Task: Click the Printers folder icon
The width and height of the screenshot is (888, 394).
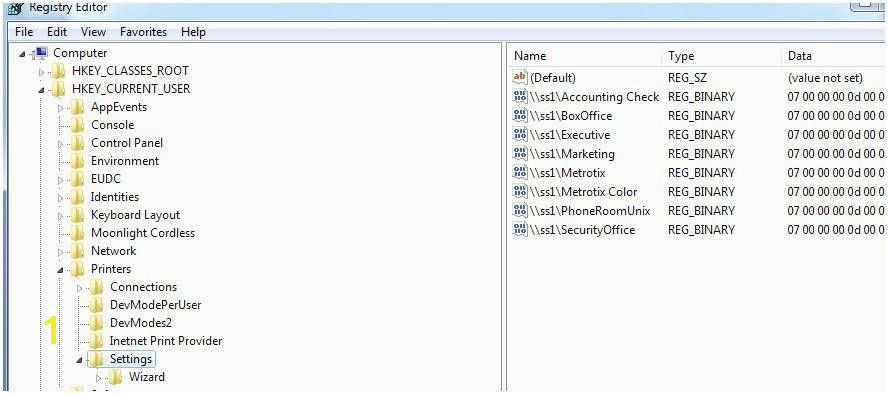Action: click(78, 269)
